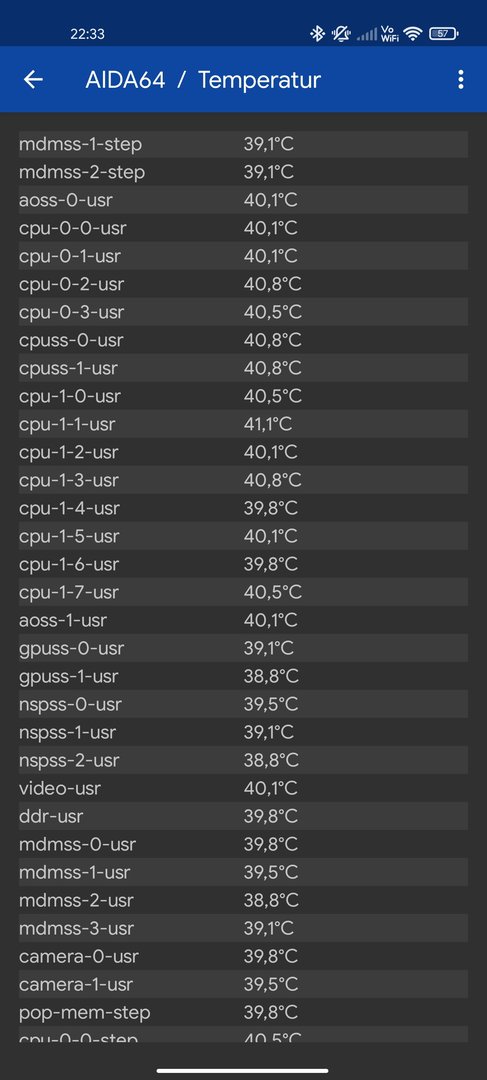Image resolution: width=487 pixels, height=1080 pixels.
Task: Select the cpu-0-2-usr row
Action: (x=243, y=284)
